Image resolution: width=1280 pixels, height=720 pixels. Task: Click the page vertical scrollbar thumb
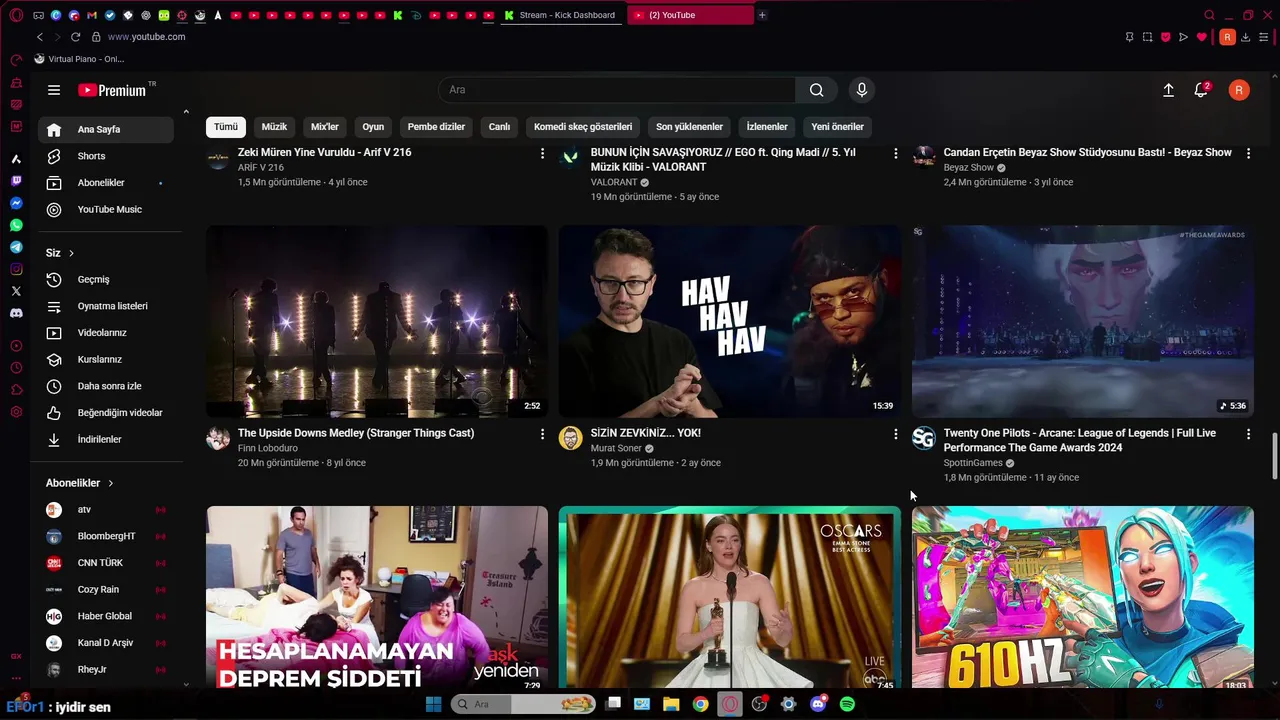point(1274,457)
